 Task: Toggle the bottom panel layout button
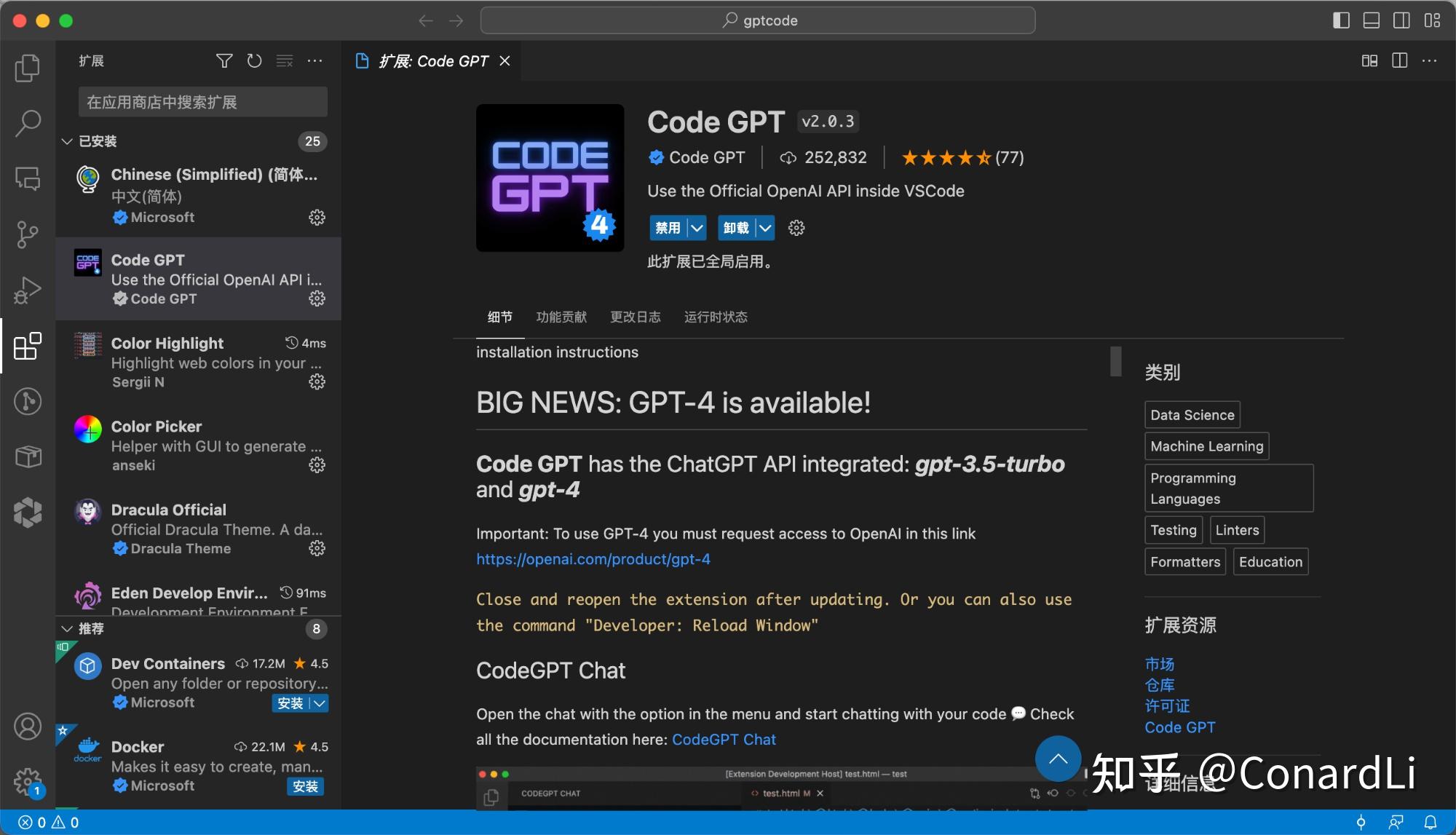pos(1372,20)
